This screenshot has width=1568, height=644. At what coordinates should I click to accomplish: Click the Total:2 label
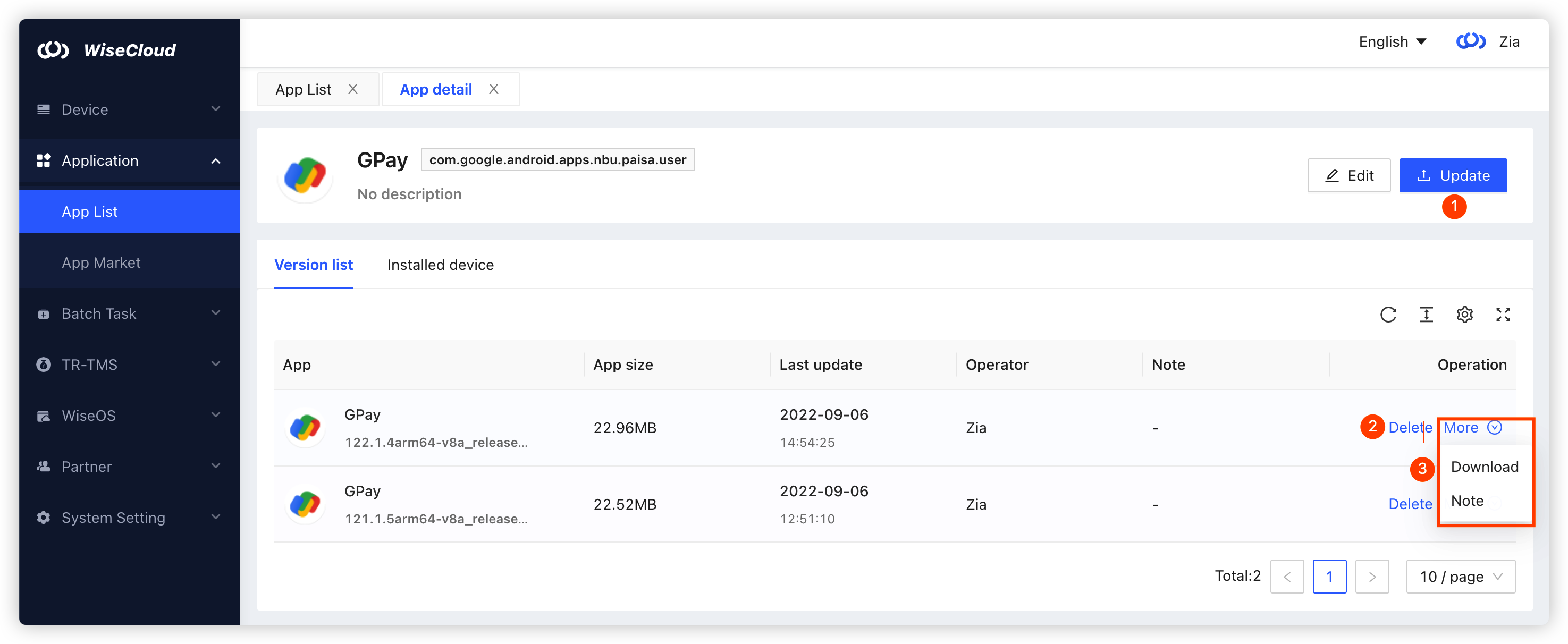[x=1237, y=576]
